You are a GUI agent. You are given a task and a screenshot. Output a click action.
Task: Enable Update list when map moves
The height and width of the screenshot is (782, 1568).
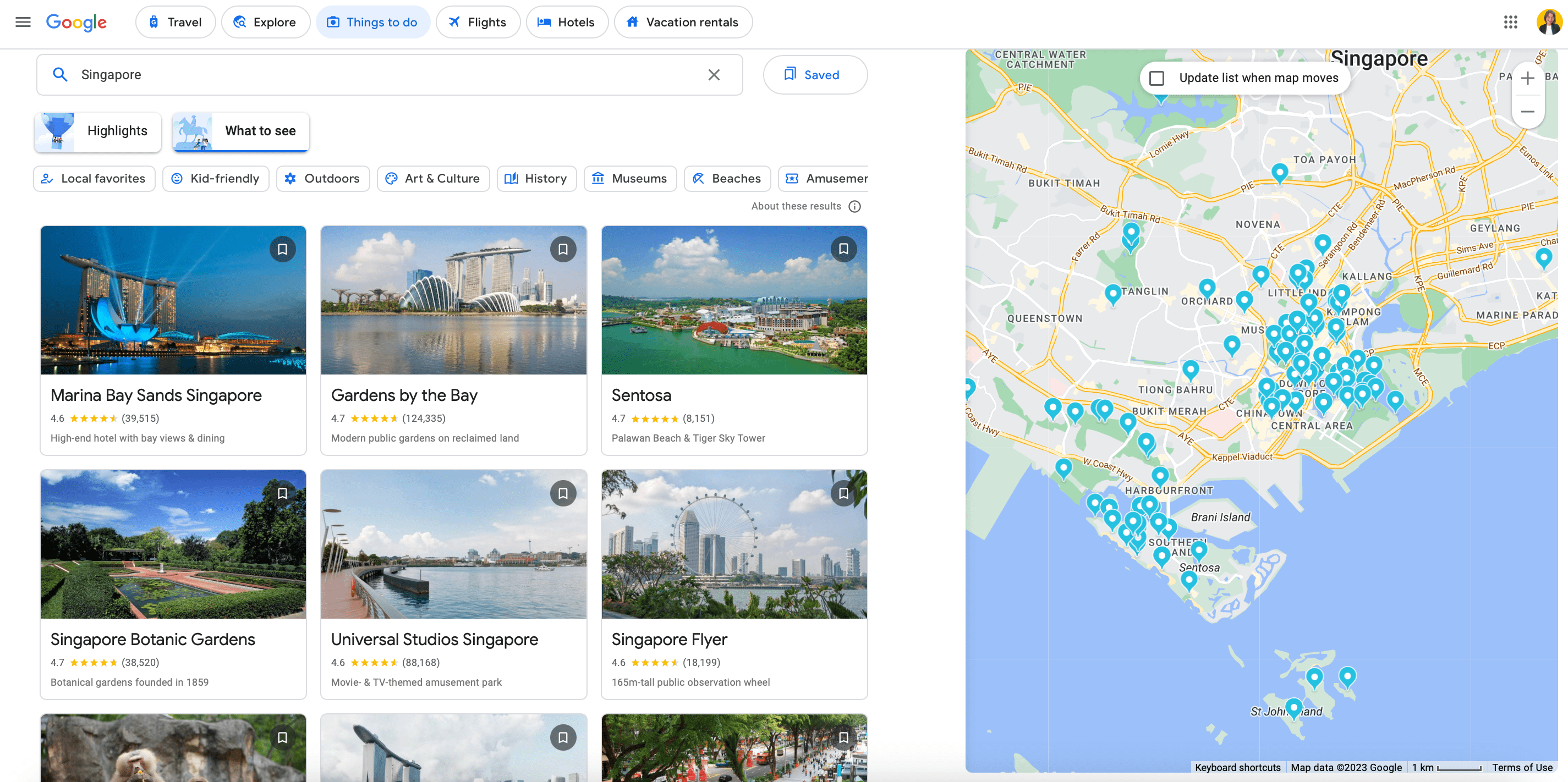pyautogui.click(x=1156, y=78)
